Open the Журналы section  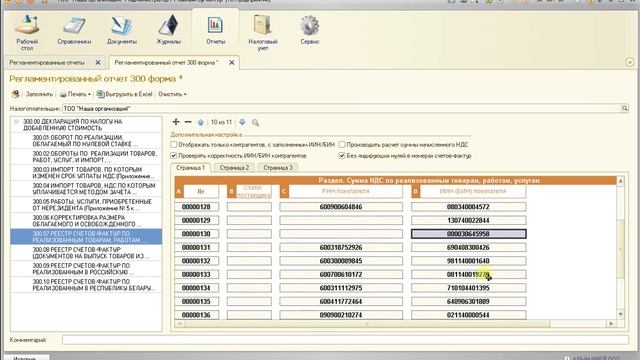pos(168,30)
